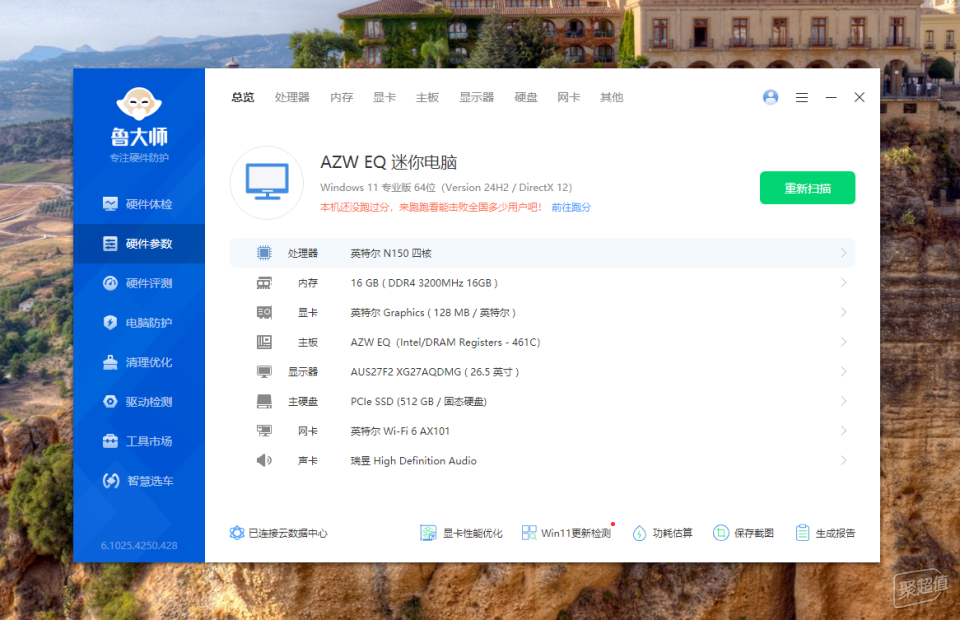Switch to the 主板 tab
Screen dimensions: 960x620
427,97
